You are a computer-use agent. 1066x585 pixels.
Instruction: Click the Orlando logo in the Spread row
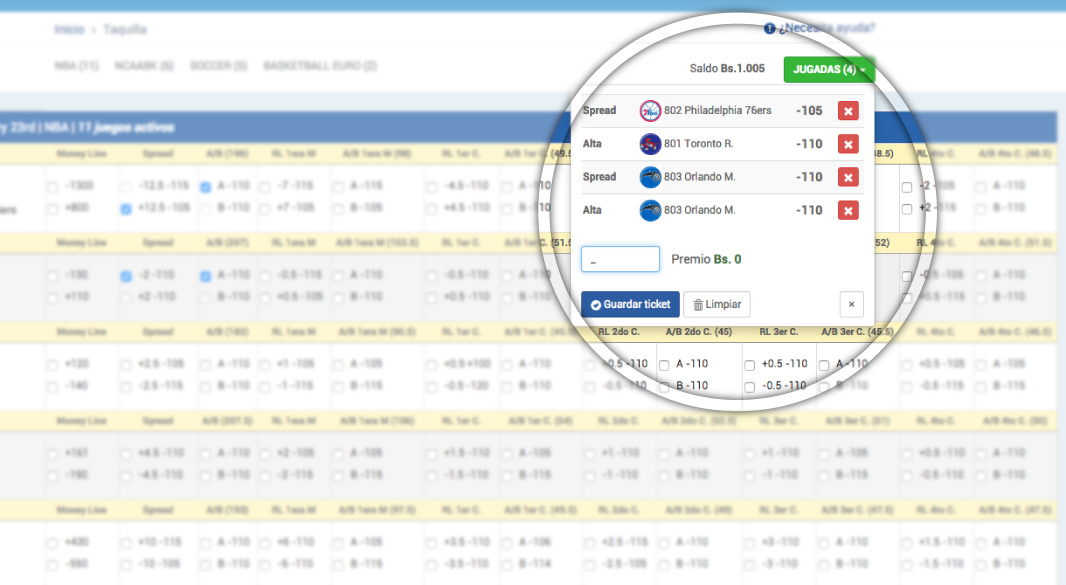650,177
